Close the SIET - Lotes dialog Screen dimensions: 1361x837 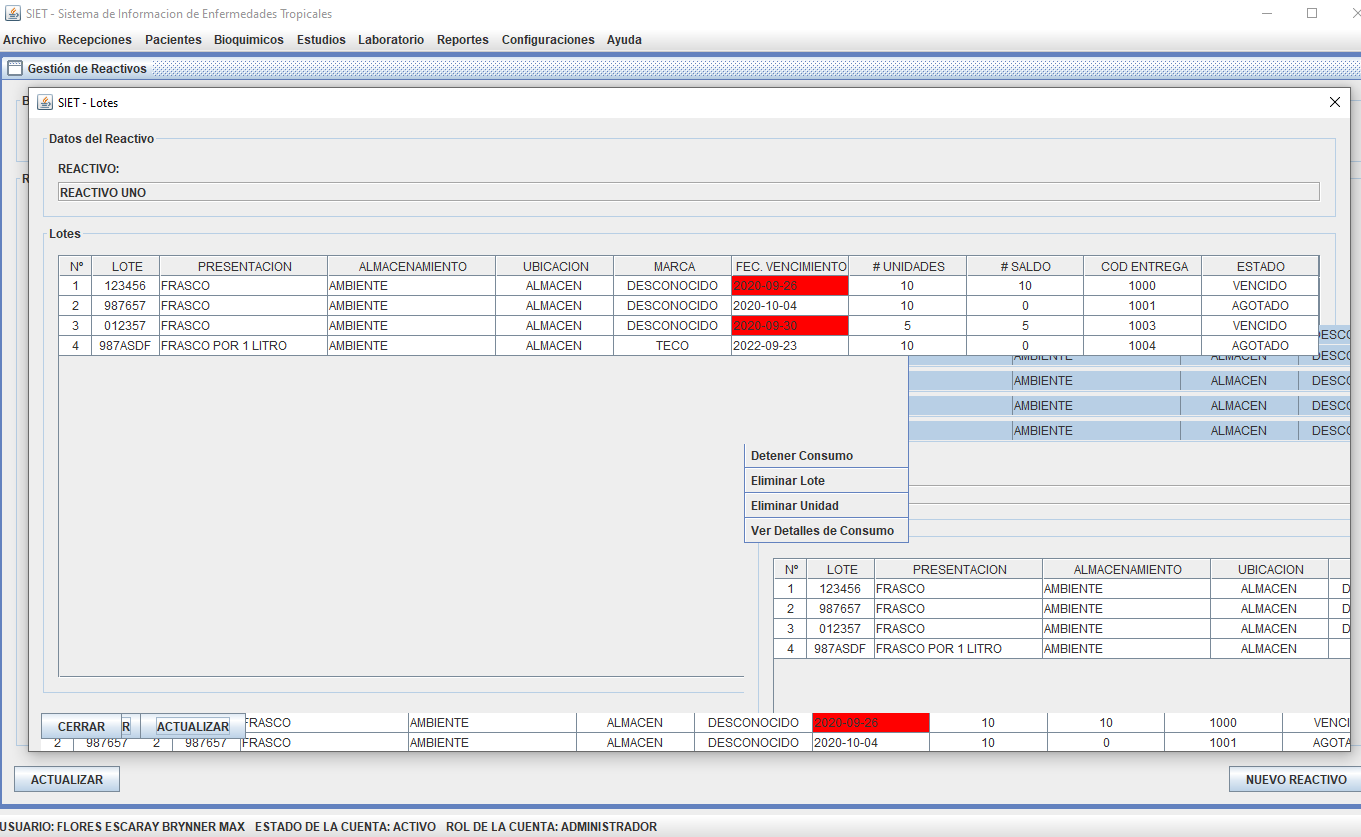coord(1334,102)
